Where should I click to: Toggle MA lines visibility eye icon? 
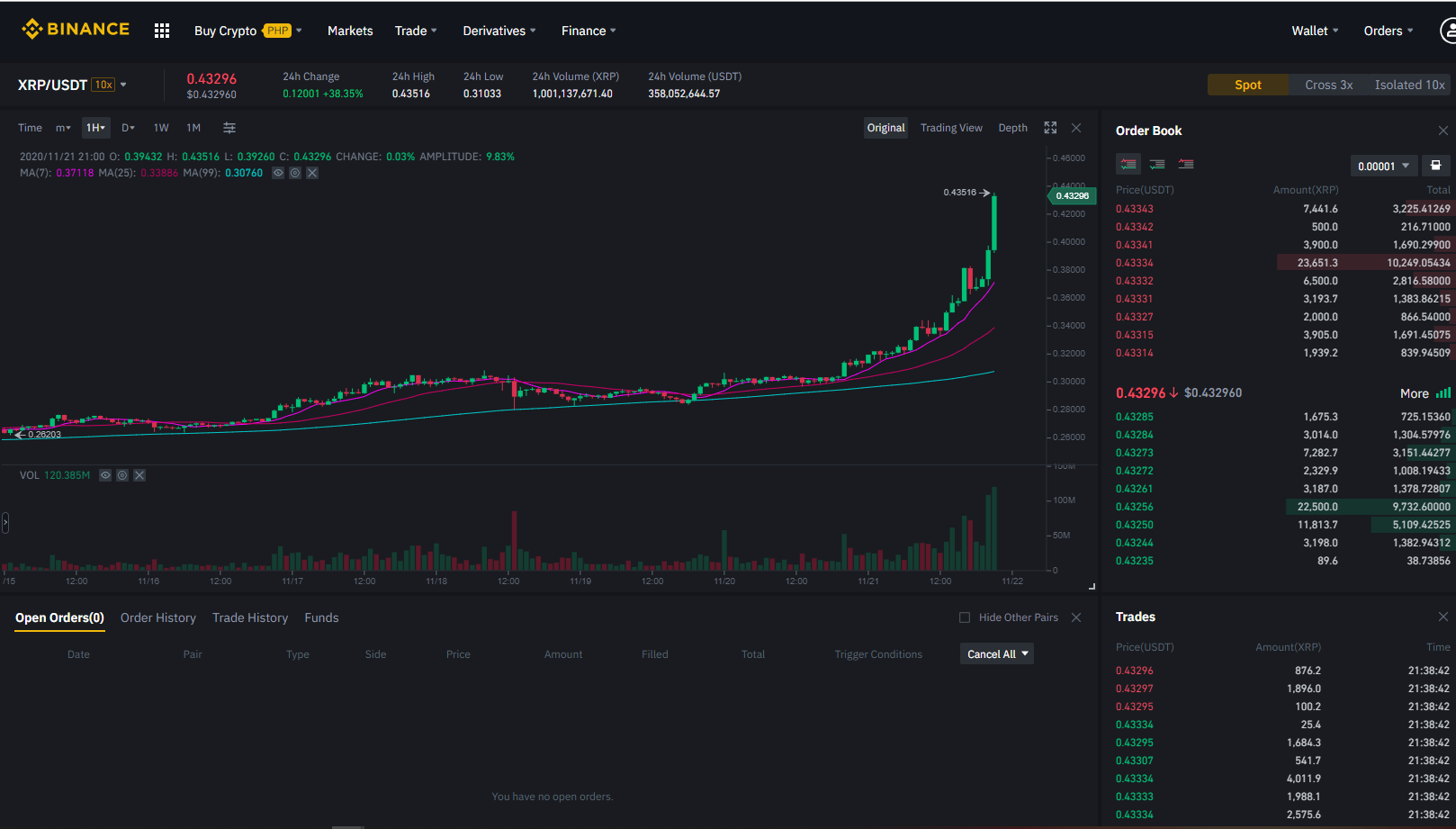[x=278, y=173]
